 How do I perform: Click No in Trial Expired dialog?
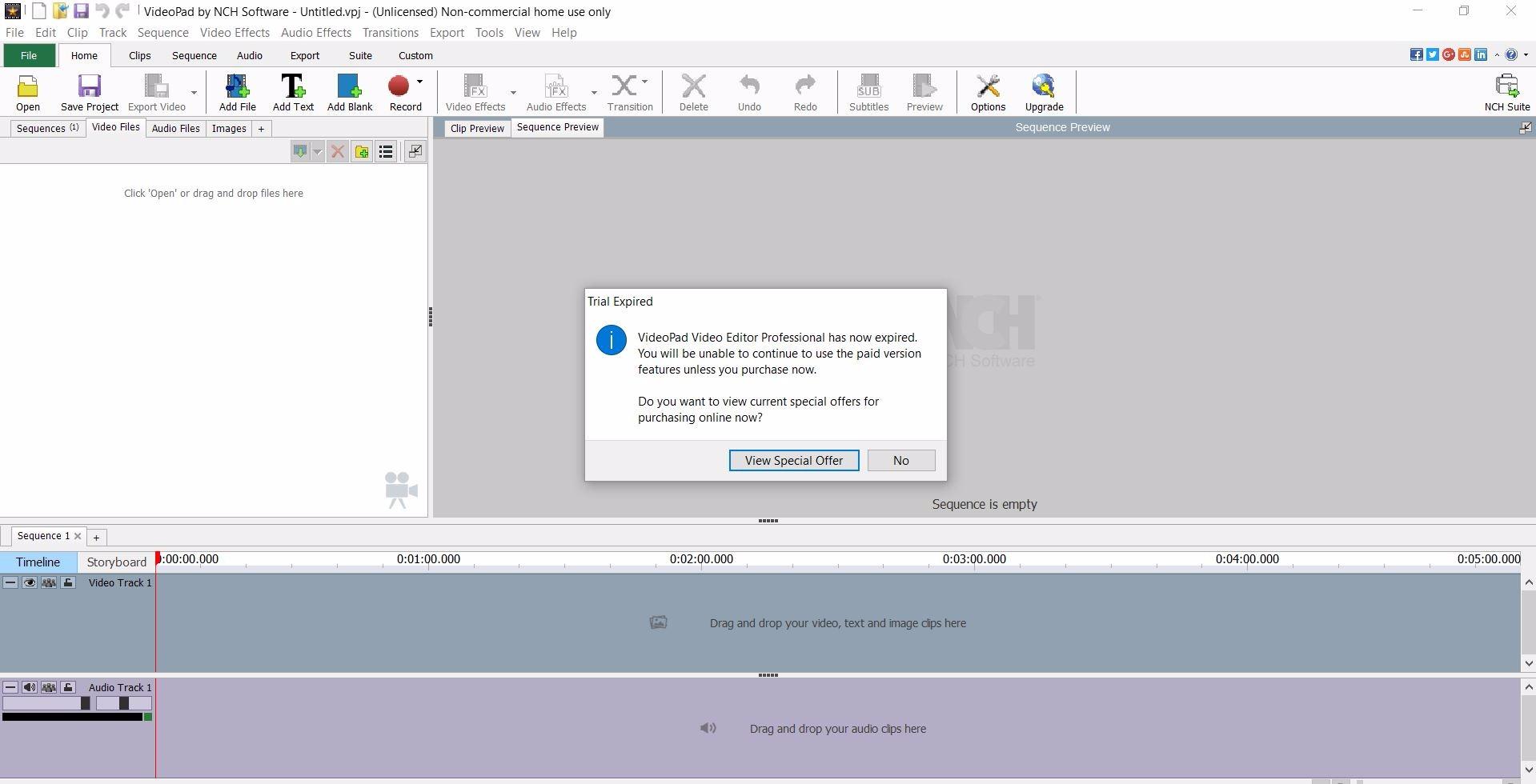[901, 460]
